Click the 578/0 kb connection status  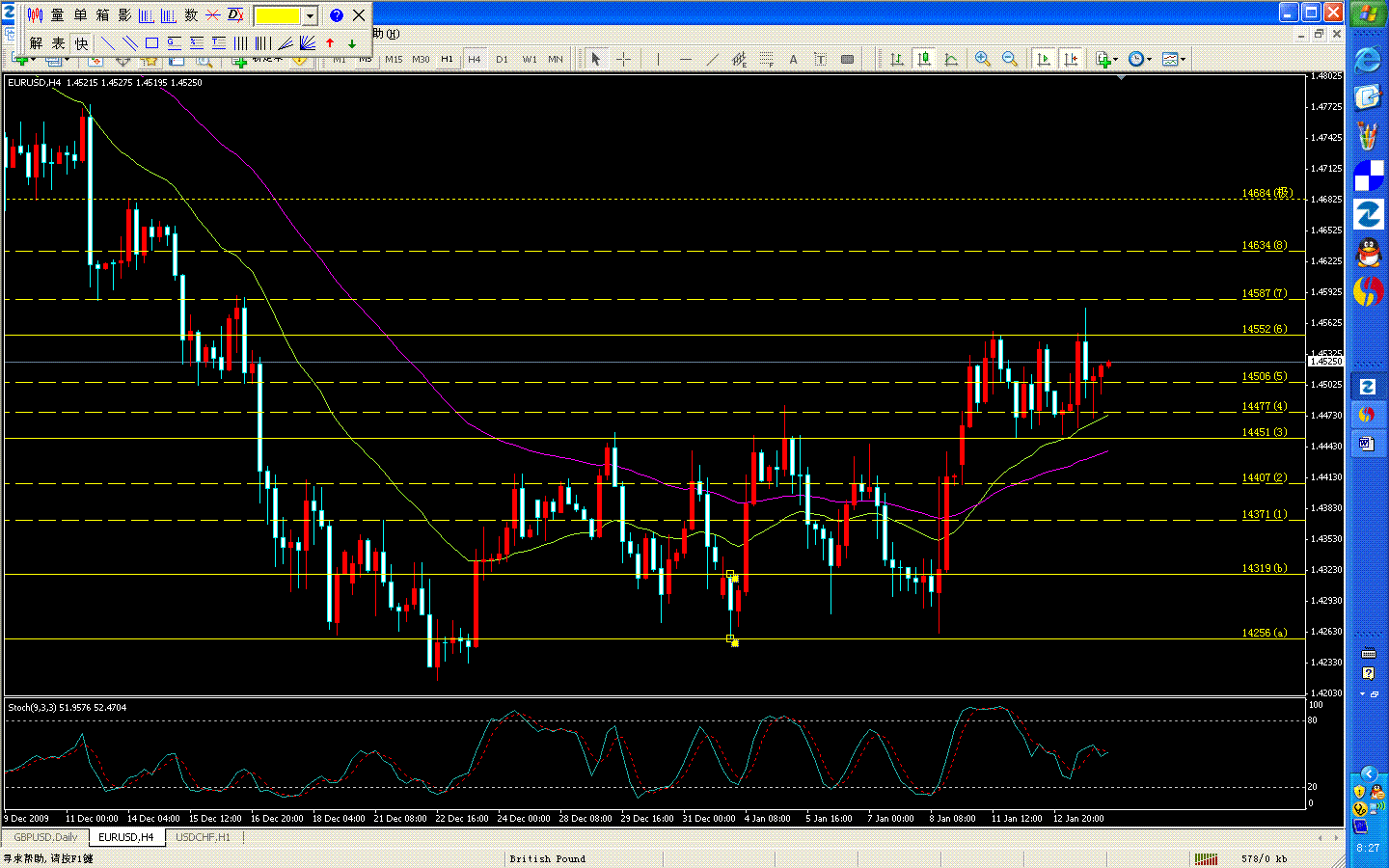pyautogui.click(x=1265, y=858)
